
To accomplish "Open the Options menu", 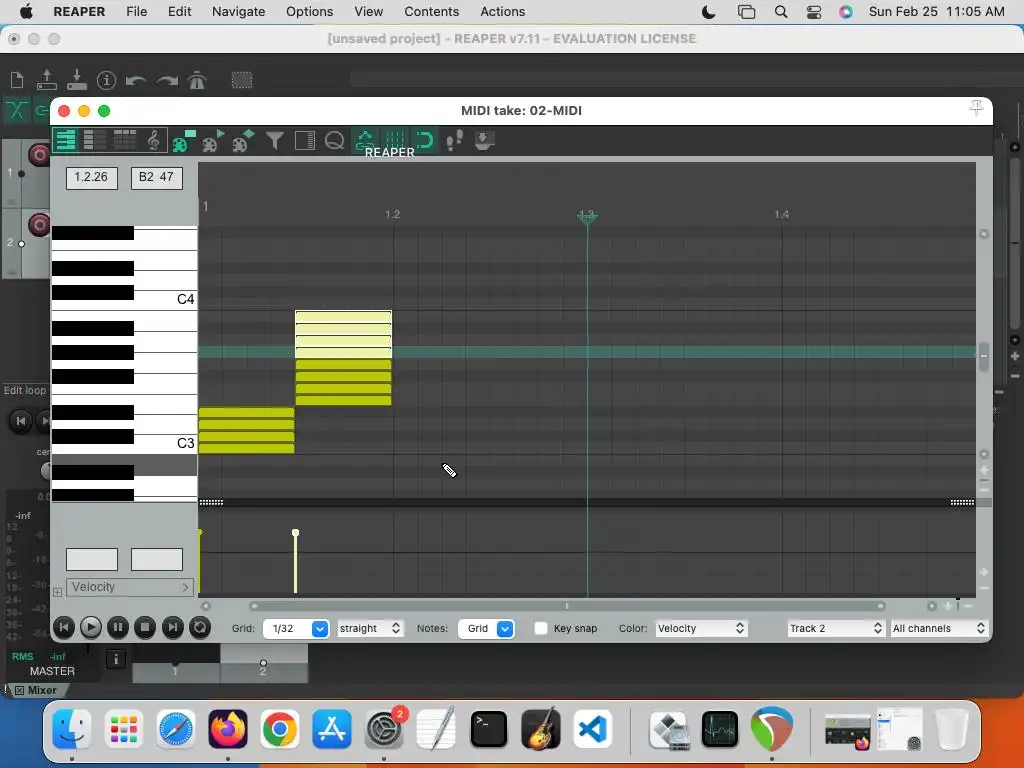I will (310, 12).
